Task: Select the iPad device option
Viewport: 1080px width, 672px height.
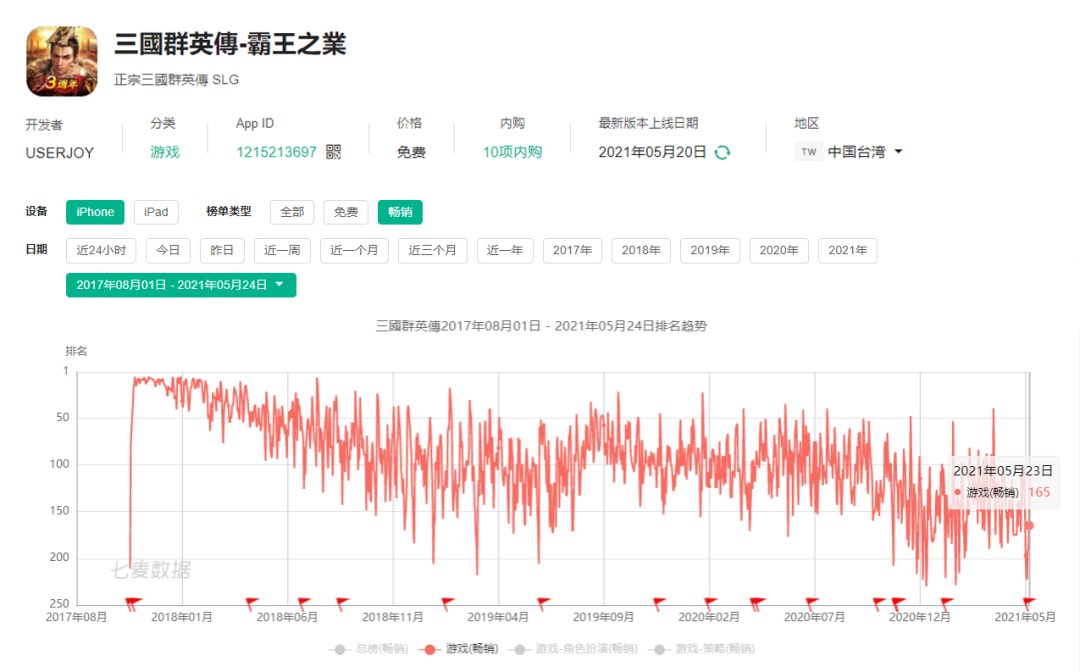Action: 156,212
